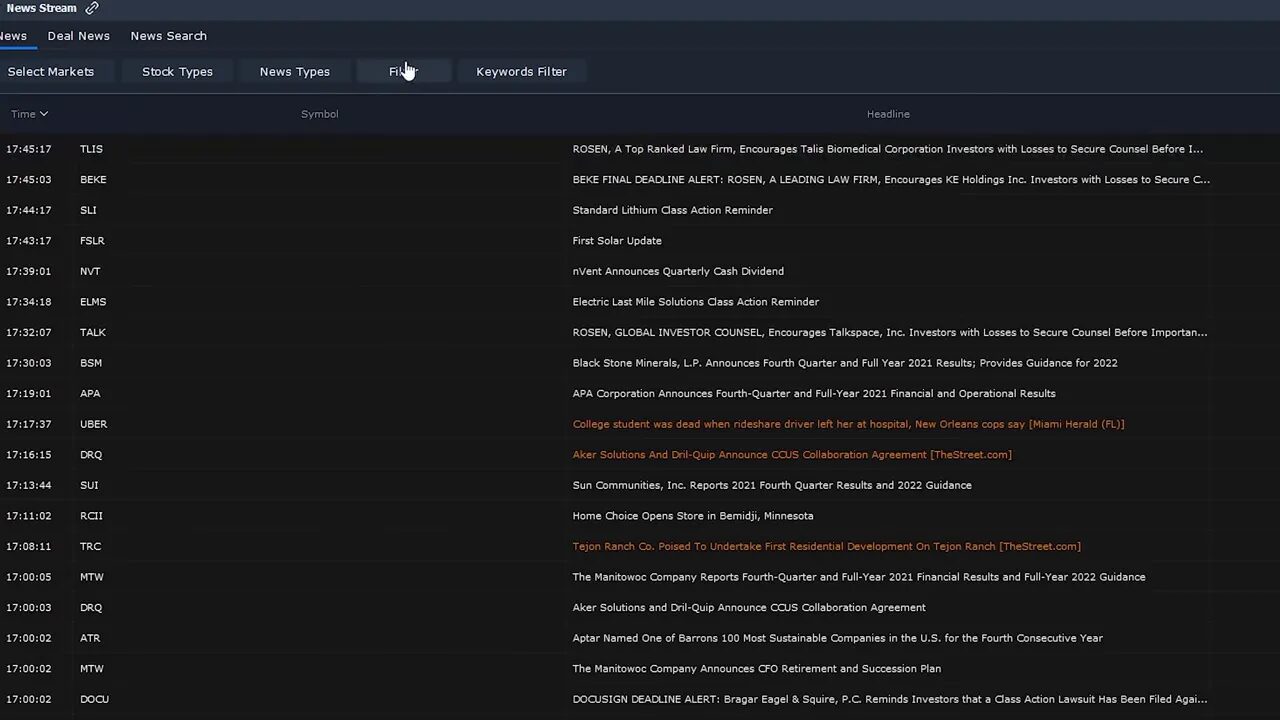Click the link icon beside News Stream
Screen dimensions: 1280x720
click(x=91, y=8)
